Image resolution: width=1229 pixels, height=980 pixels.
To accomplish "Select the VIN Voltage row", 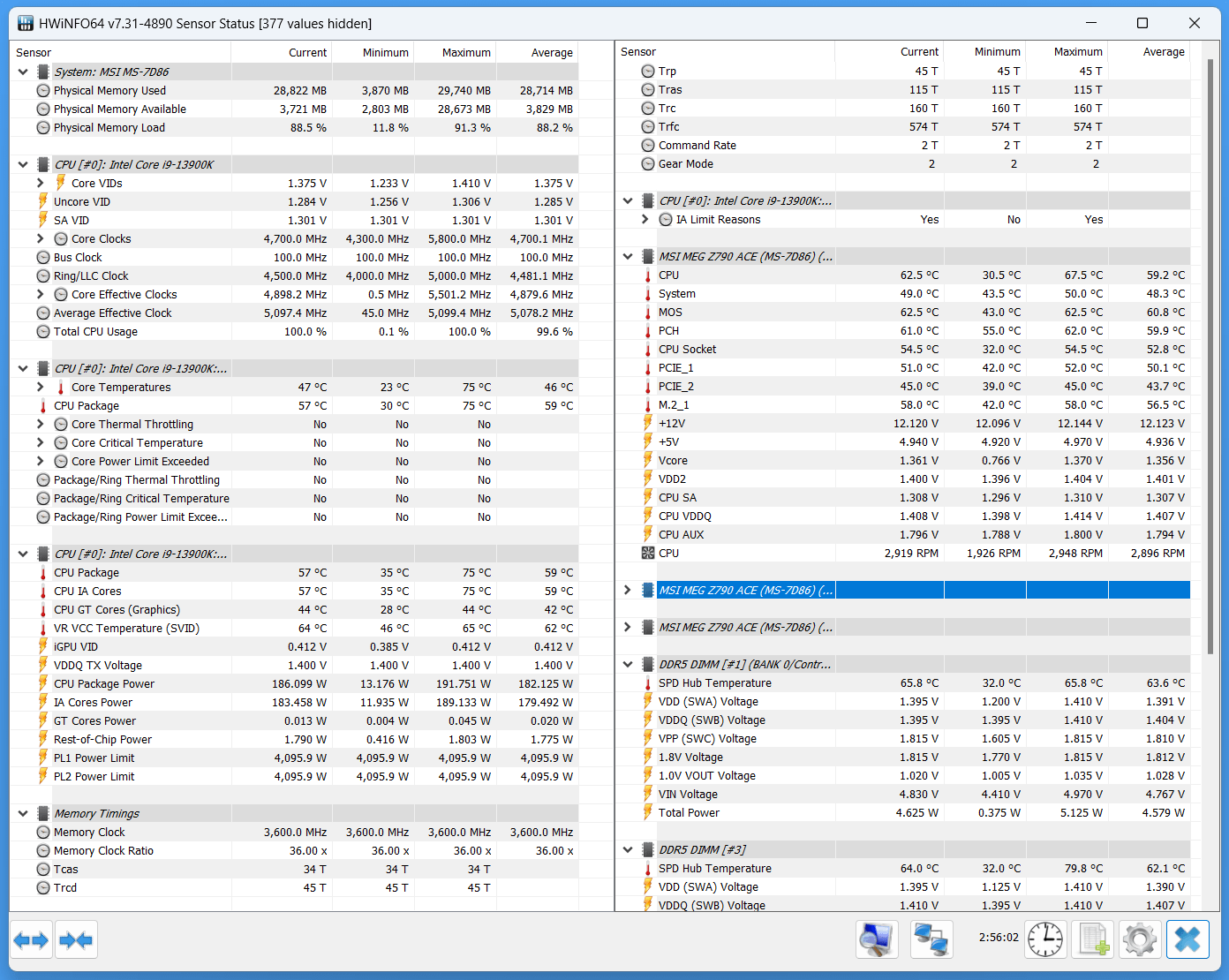I will pos(904,795).
